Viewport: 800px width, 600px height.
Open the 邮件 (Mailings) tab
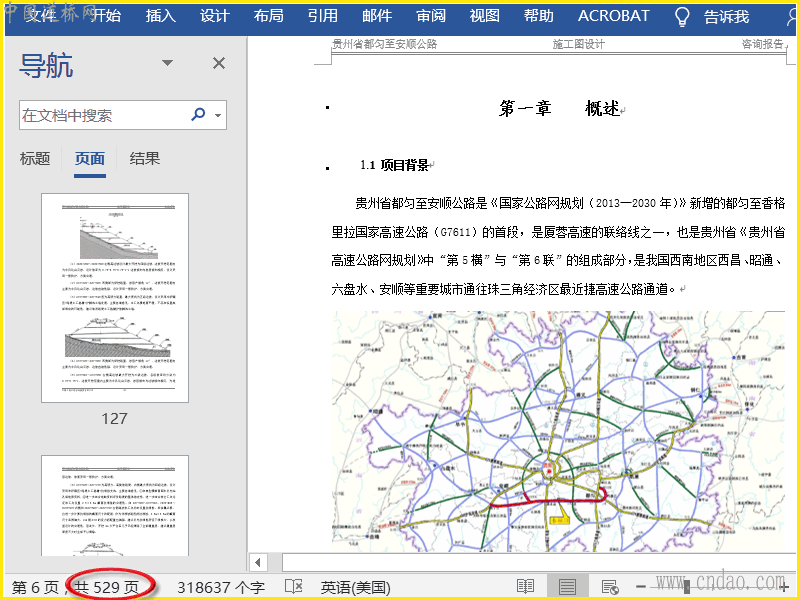pyautogui.click(x=377, y=16)
